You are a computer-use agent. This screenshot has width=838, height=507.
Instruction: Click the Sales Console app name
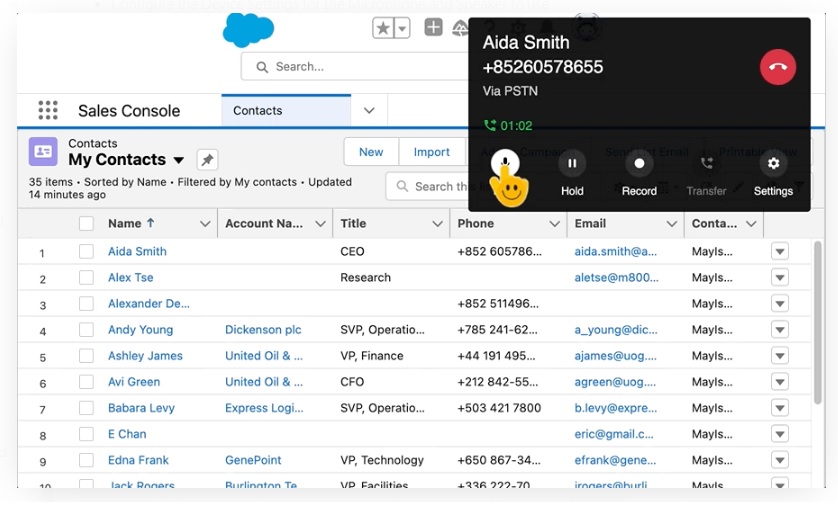pyautogui.click(x=129, y=111)
